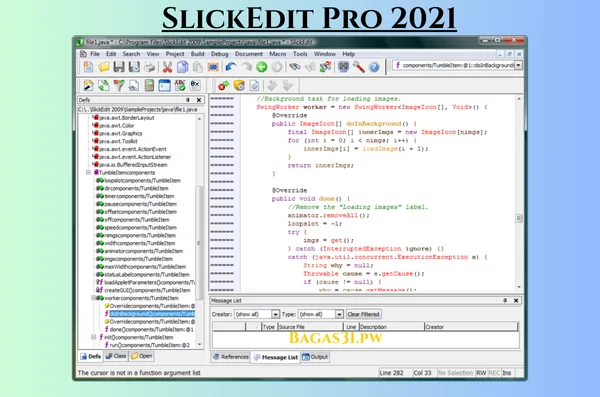Click the green Back navigation arrow
600x397 pixels.
[262, 67]
